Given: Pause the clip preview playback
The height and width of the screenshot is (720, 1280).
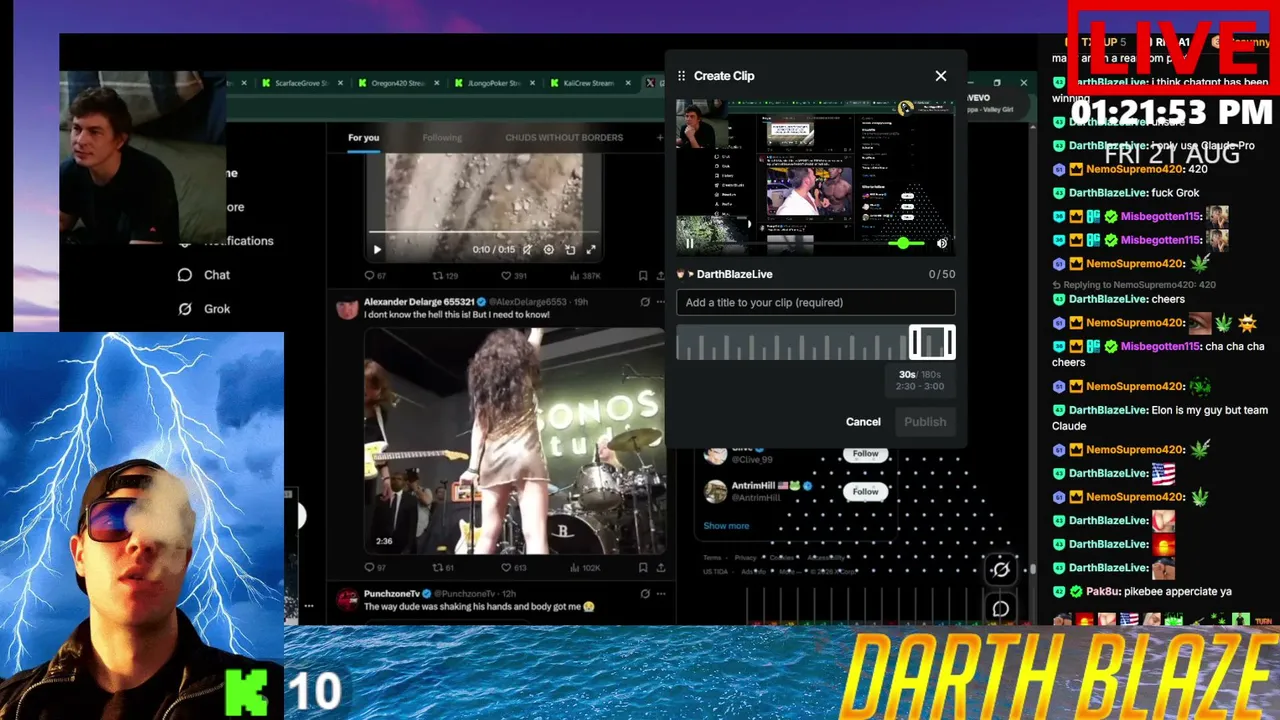Looking at the screenshot, I should click(690, 243).
